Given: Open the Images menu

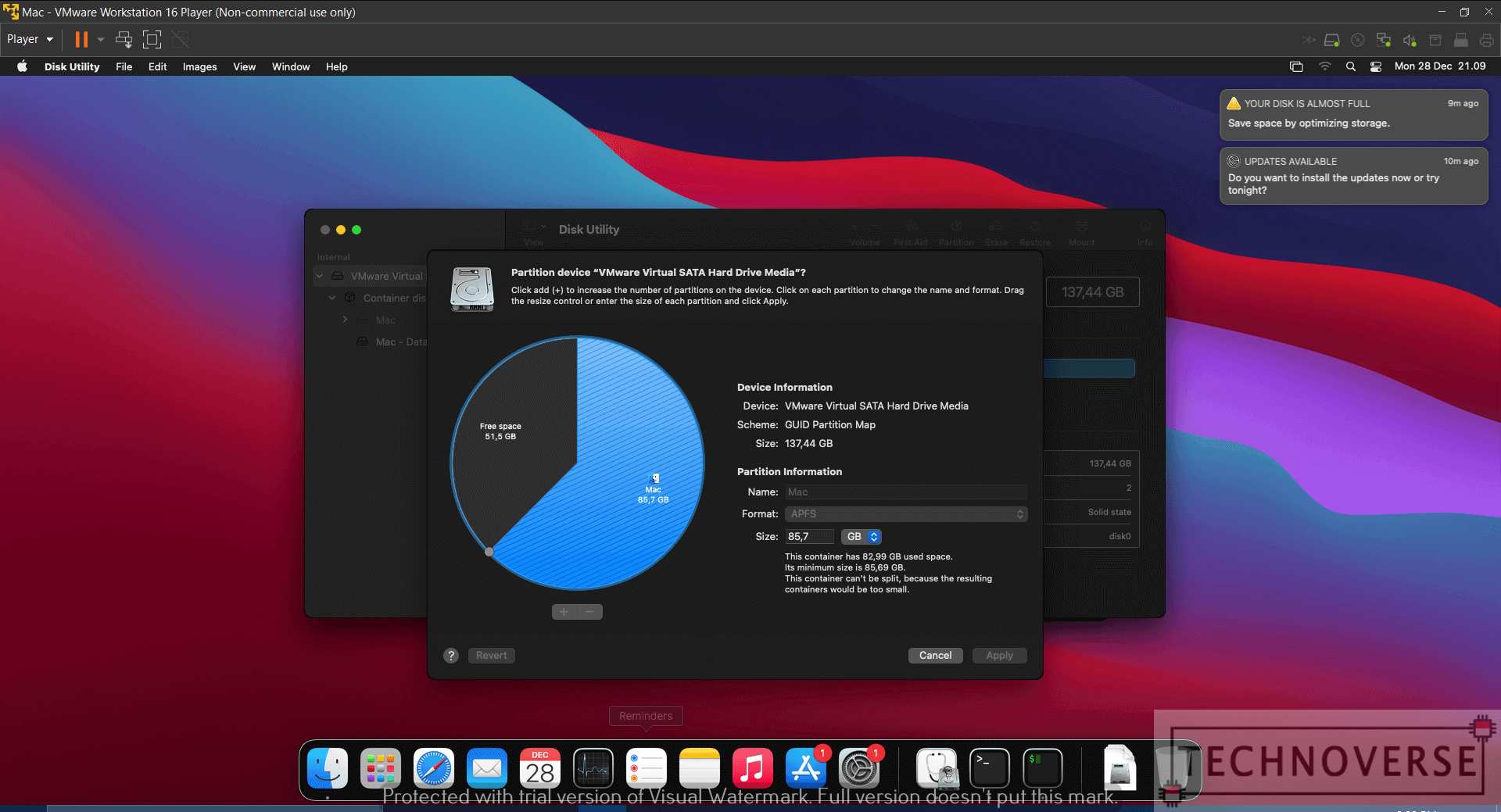Looking at the screenshot, I should (199, 66).
